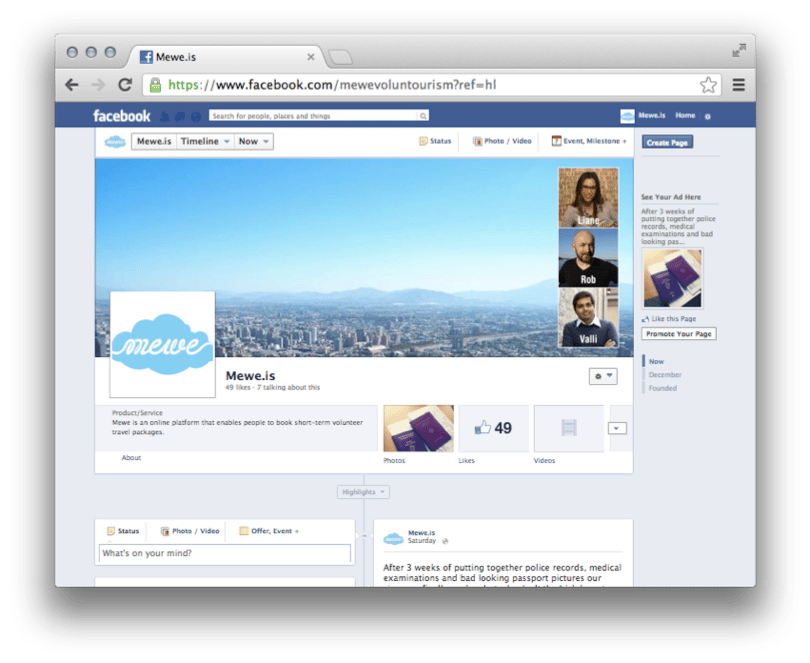Expand the arrow box next to Videos tile
The height and width of the screenshot is (663, 810).
[617, 428]
